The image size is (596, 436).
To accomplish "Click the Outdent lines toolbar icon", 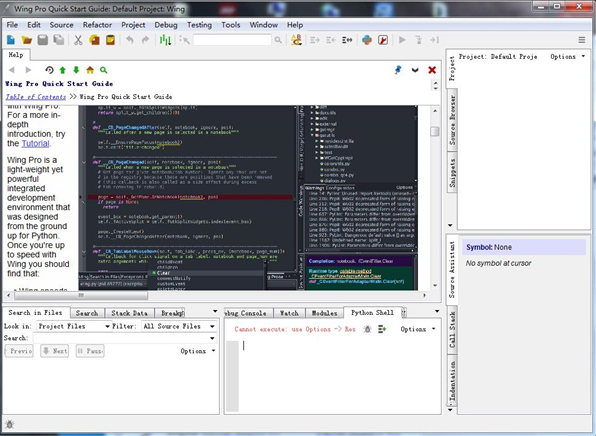I will click(x=331, y=40).
